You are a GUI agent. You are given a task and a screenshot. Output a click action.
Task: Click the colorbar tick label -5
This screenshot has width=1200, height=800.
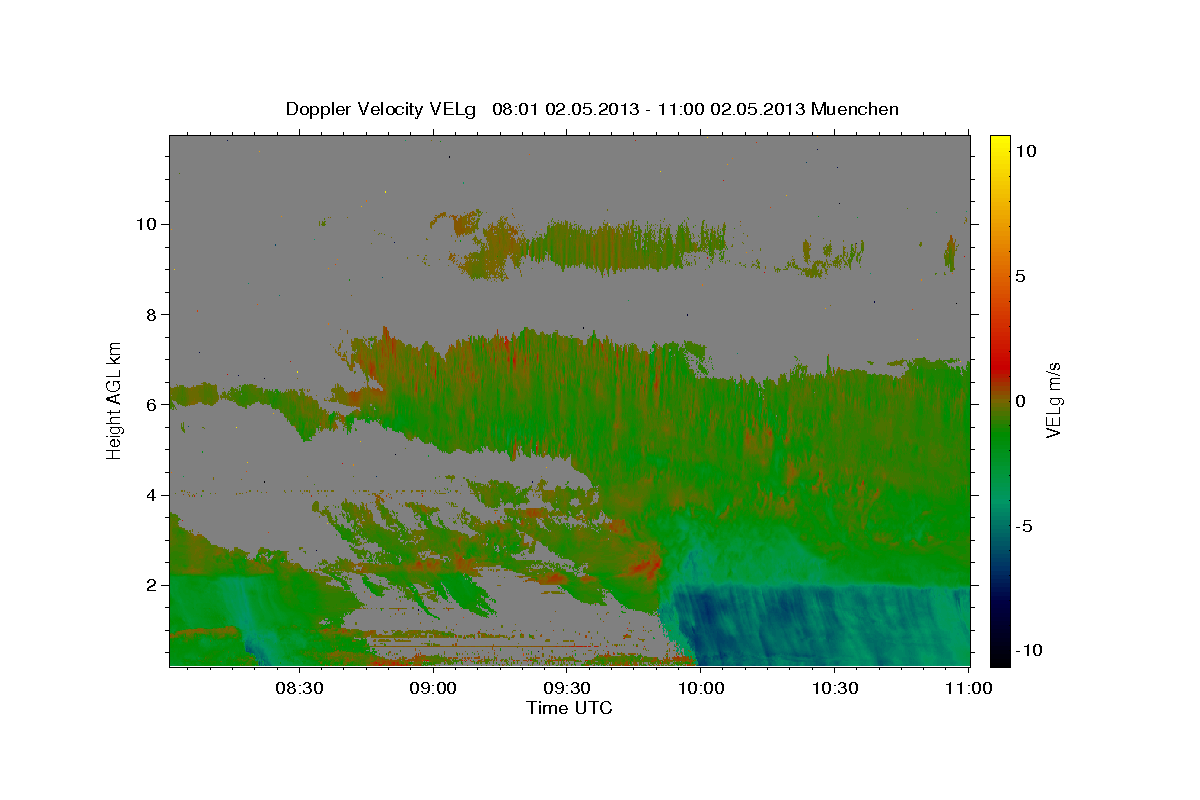click(x=1024, y=526)
